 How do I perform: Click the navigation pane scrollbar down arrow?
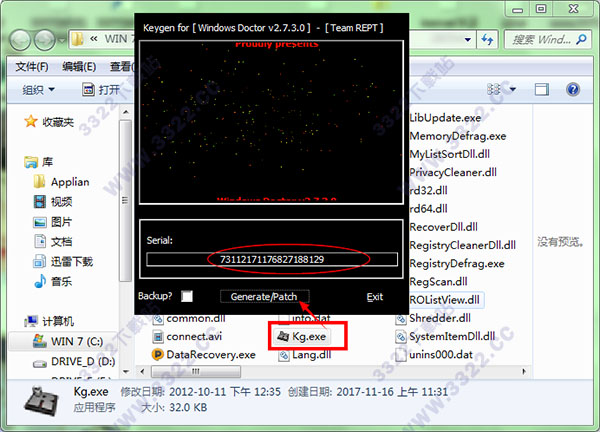coord(126,371)
